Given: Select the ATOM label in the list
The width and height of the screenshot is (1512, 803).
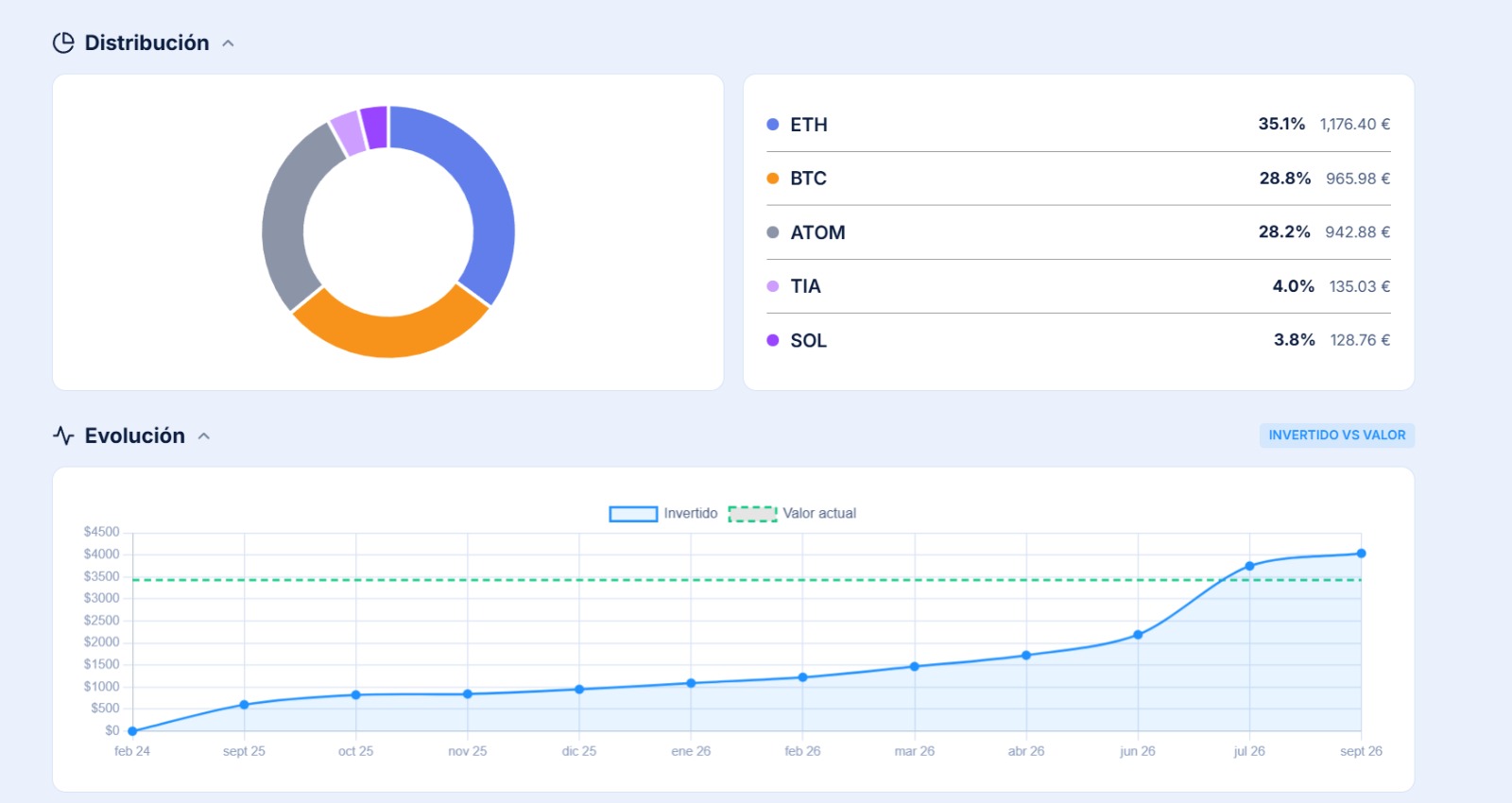Looking at the screenshot, I should pos(817,232).
